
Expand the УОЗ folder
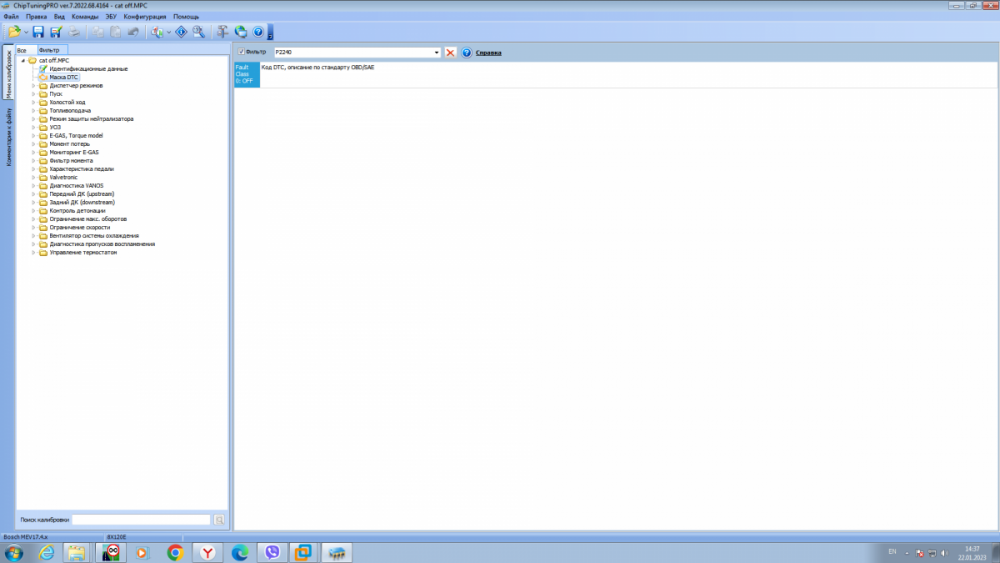click(x=34, y=127)
